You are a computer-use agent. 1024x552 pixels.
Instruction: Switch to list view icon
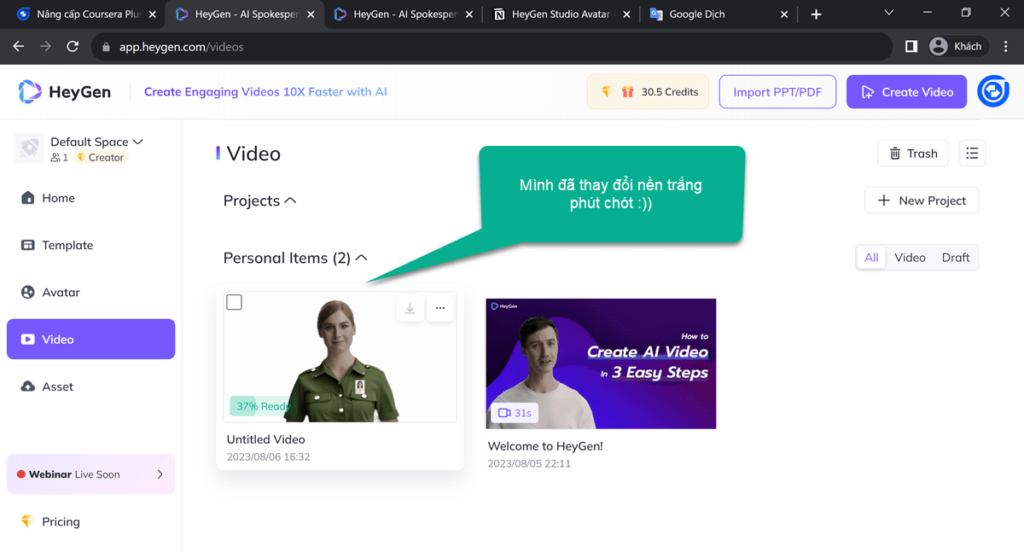point(972,154)
